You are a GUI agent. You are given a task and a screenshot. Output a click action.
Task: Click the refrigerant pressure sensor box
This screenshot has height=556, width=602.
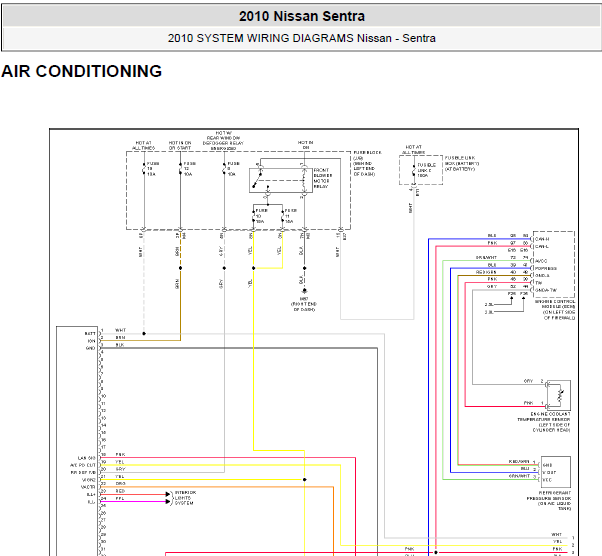[556, 472]
